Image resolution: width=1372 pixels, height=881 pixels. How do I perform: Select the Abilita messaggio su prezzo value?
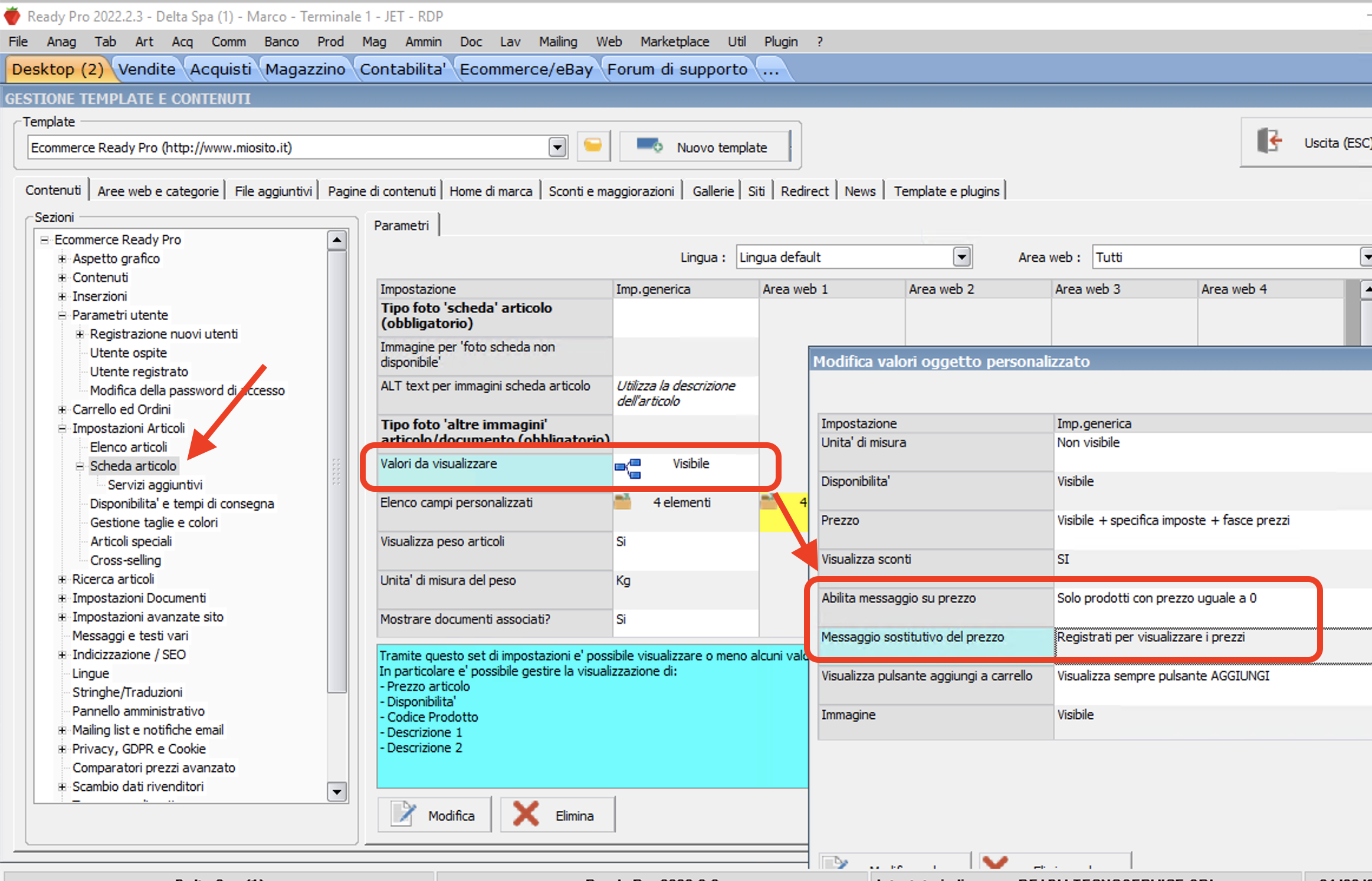tap(1213, 607)
